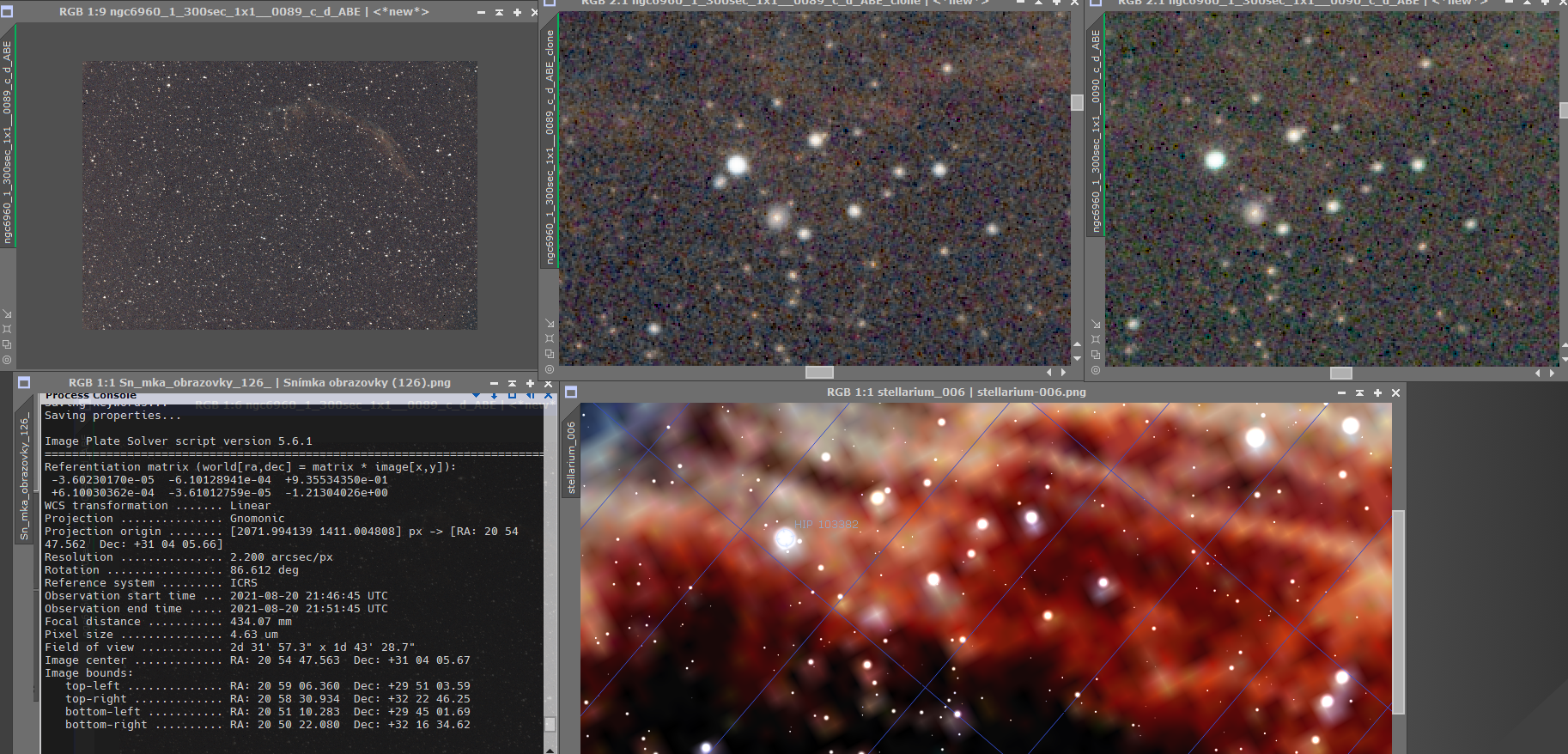Click the fit-view icon in the 0089_c_d_ABE_clone window sidebar

point(550,338)
